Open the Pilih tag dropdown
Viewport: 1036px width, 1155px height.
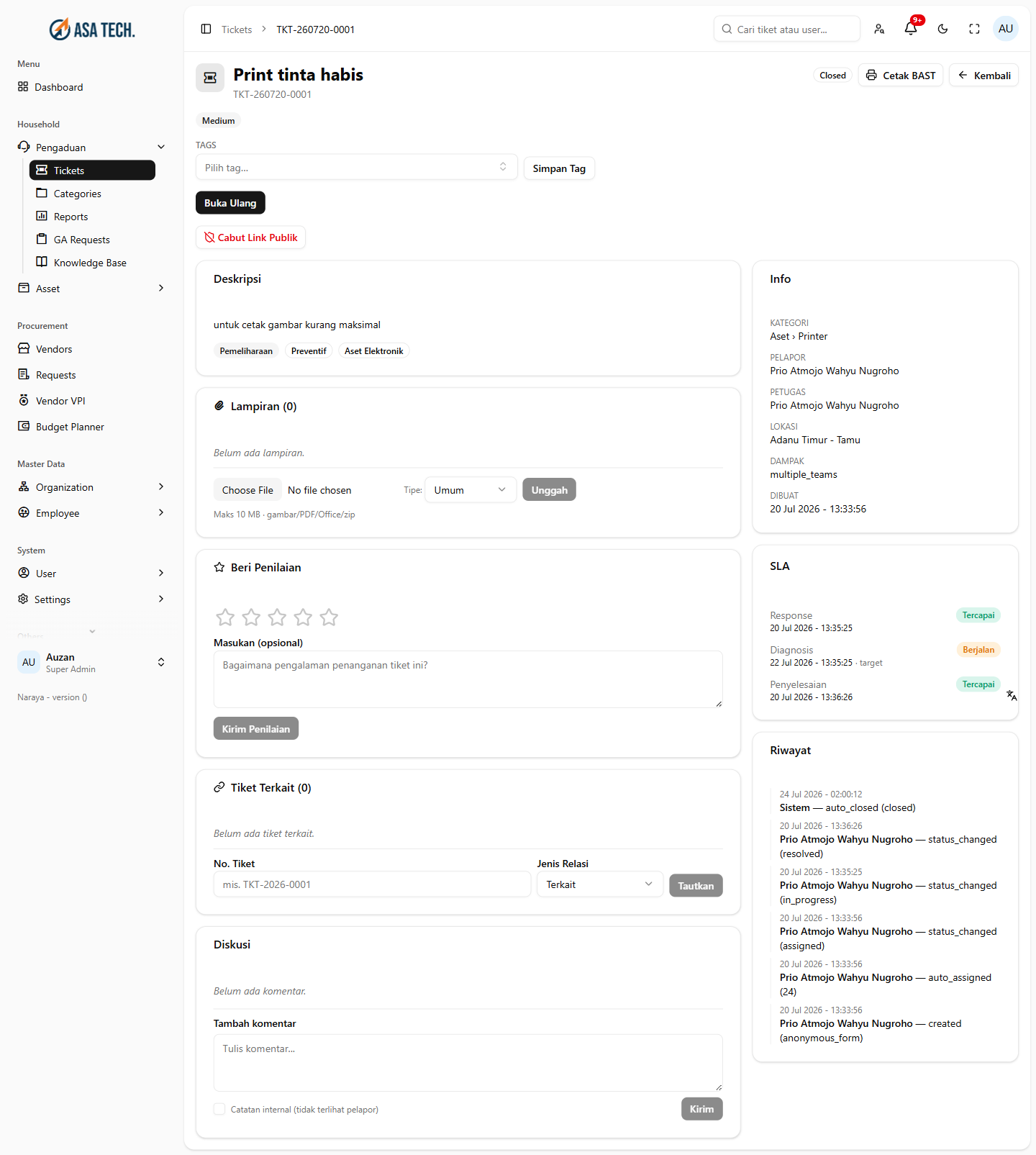point(356,168)
